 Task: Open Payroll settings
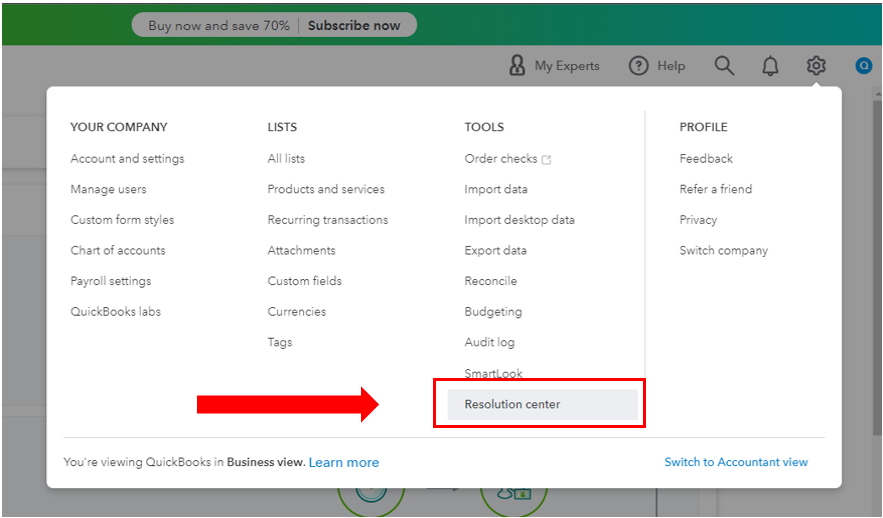pos(110,280)
